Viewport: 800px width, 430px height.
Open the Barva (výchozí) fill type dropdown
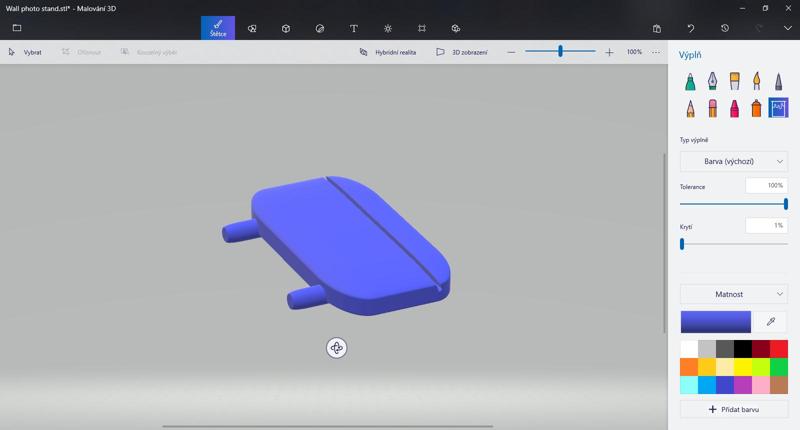coord(734,162)
